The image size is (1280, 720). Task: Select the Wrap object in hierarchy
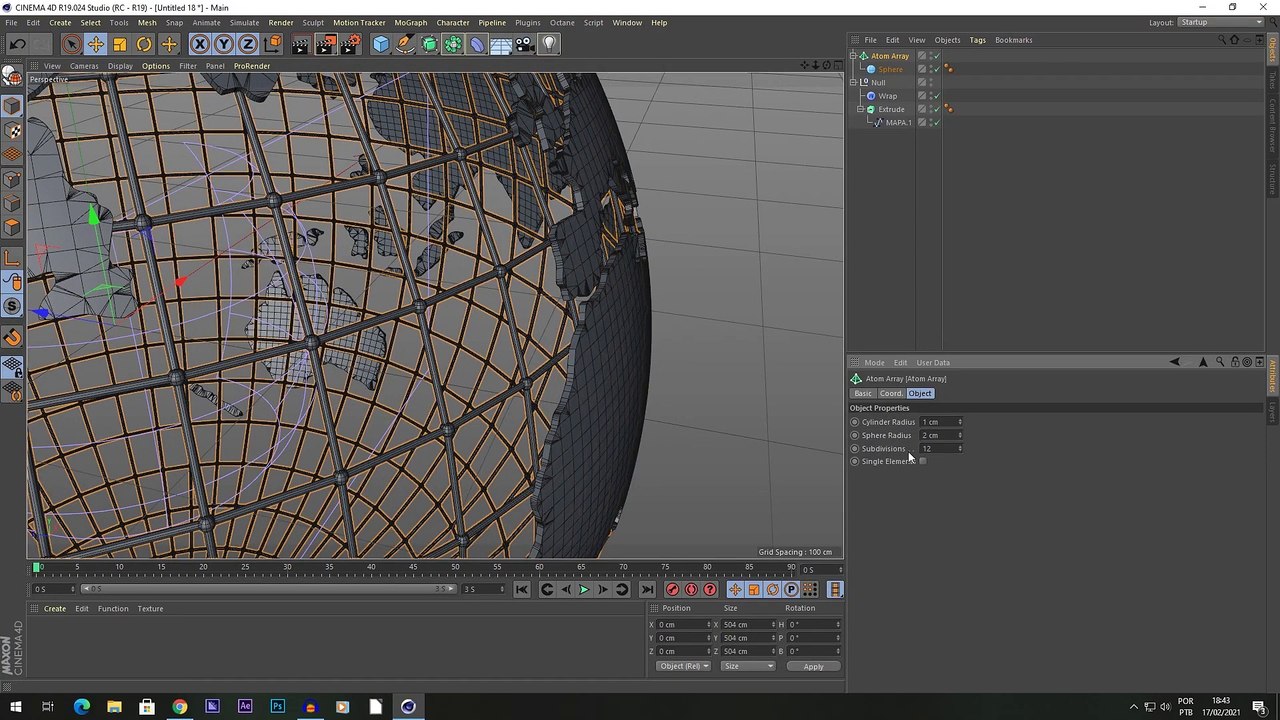888,96
